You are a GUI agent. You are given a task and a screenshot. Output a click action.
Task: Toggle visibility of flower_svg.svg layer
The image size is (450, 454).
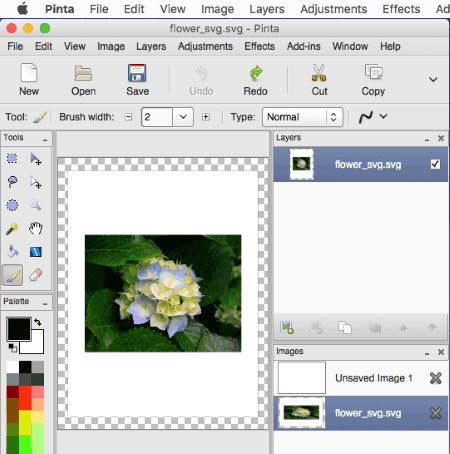click(435, 164)
